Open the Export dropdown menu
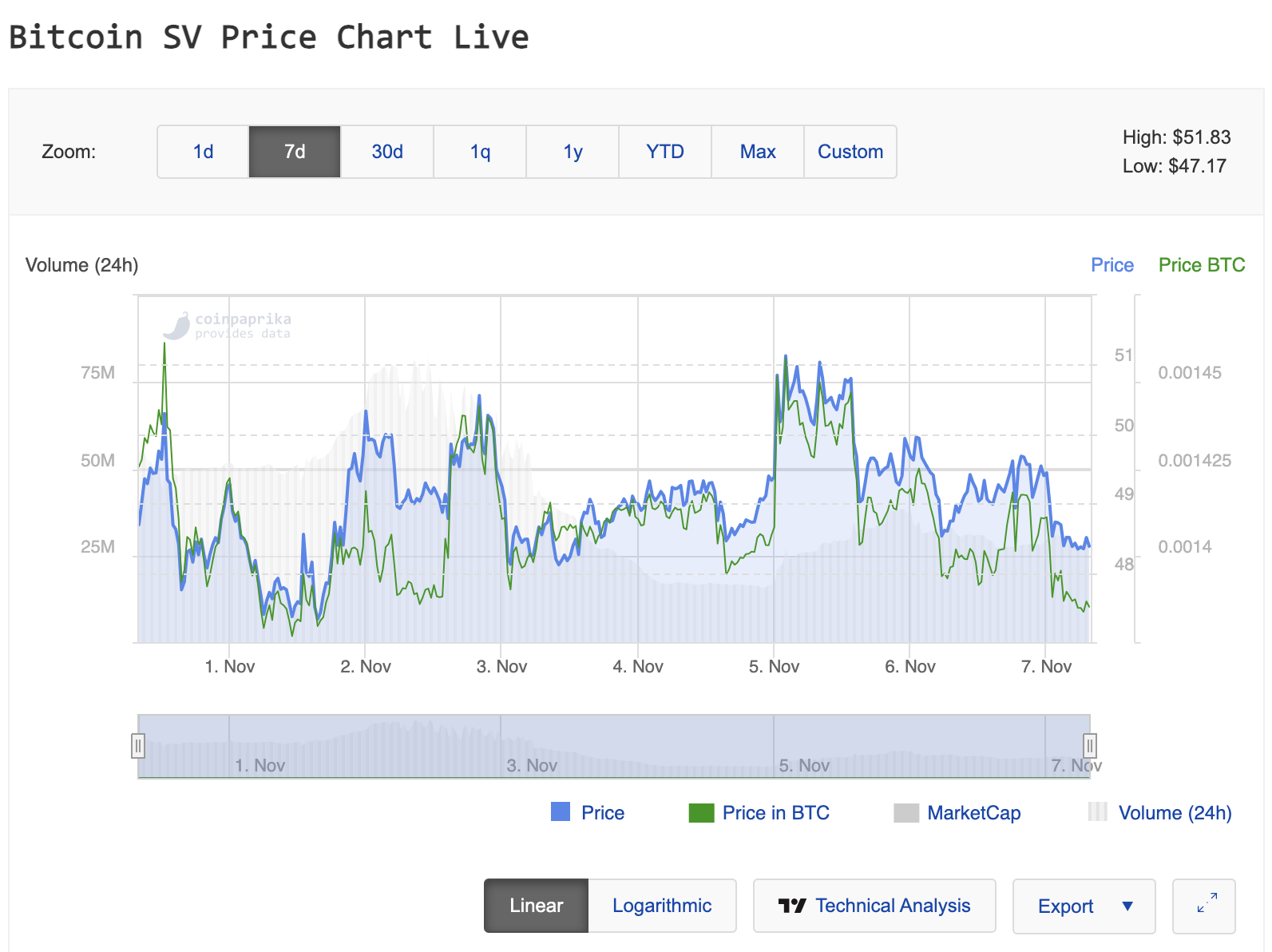The image size is (1272, 952). (1065, 906)
